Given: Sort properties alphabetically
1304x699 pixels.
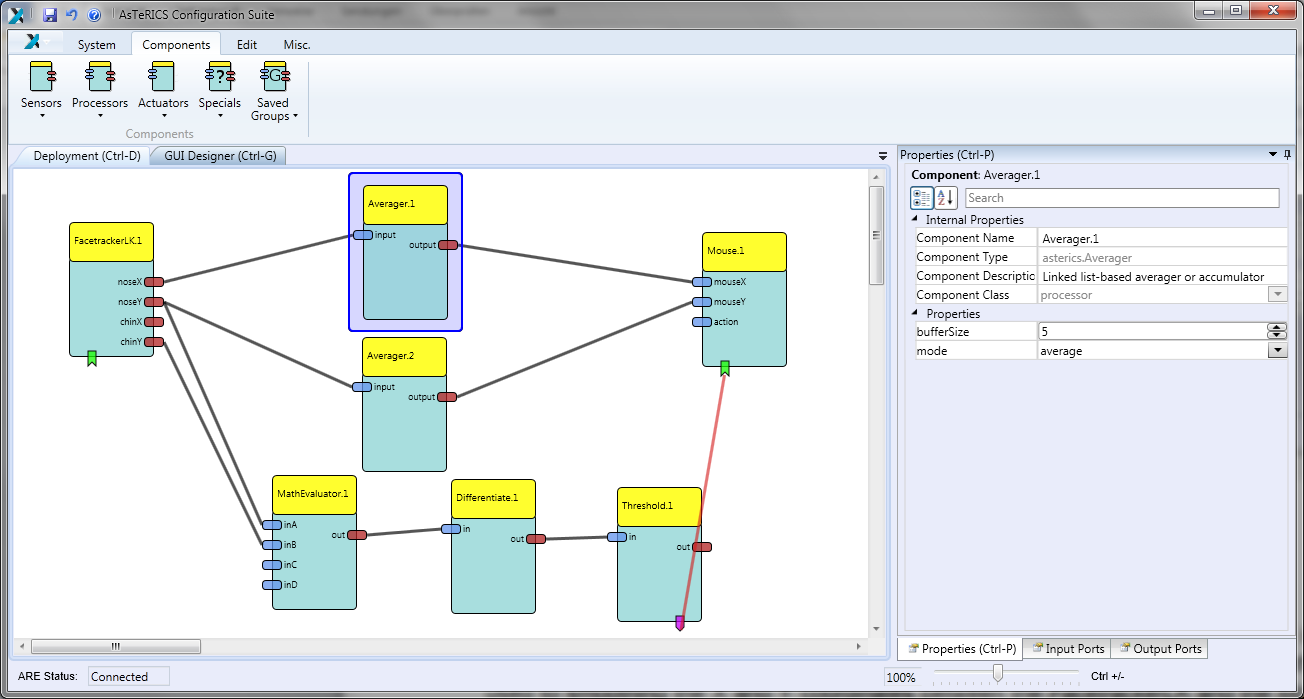Looking at the screenshot, I should point(946,198).
